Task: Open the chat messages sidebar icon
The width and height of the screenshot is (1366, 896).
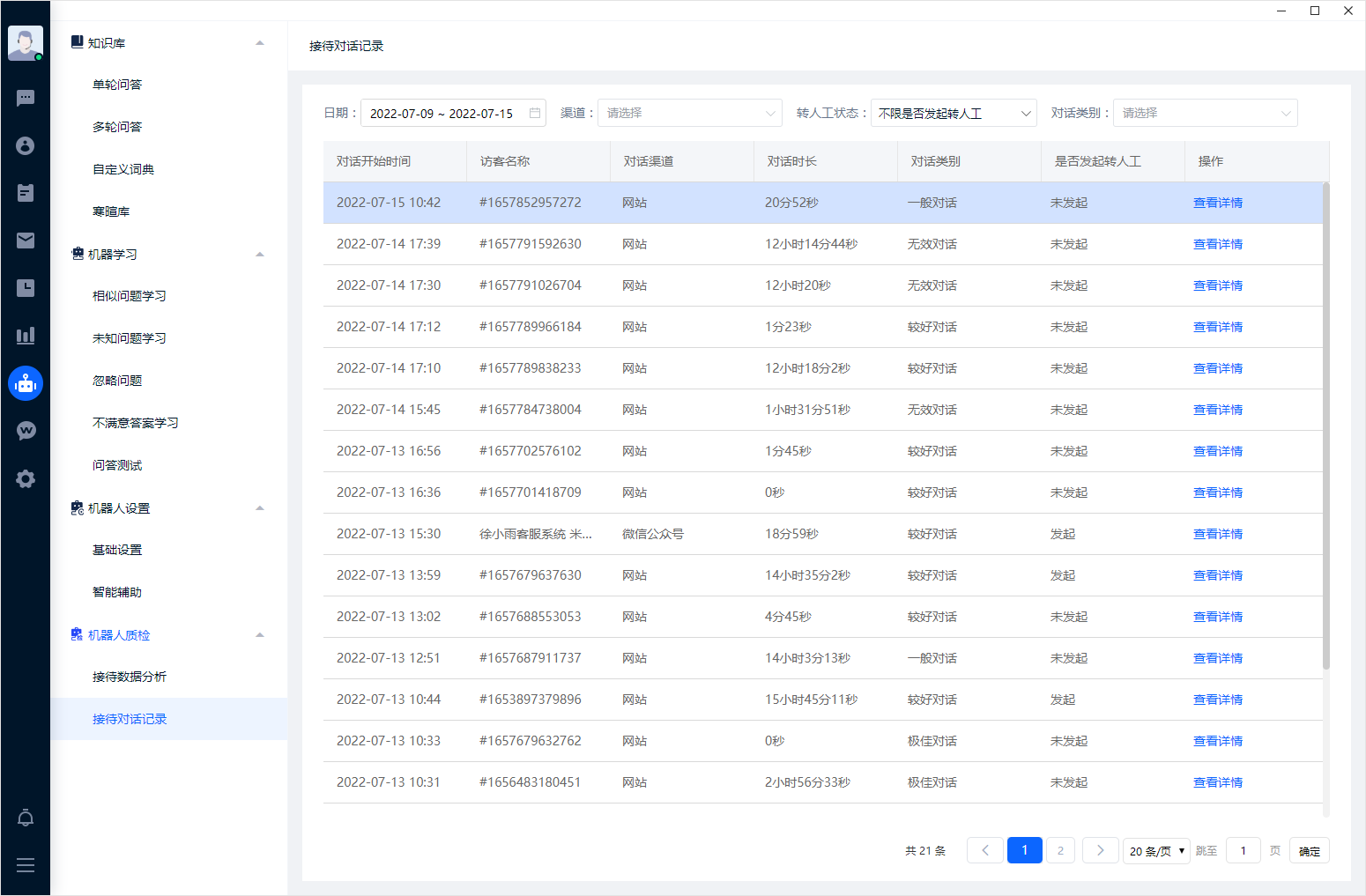Action: pos(26,98)
